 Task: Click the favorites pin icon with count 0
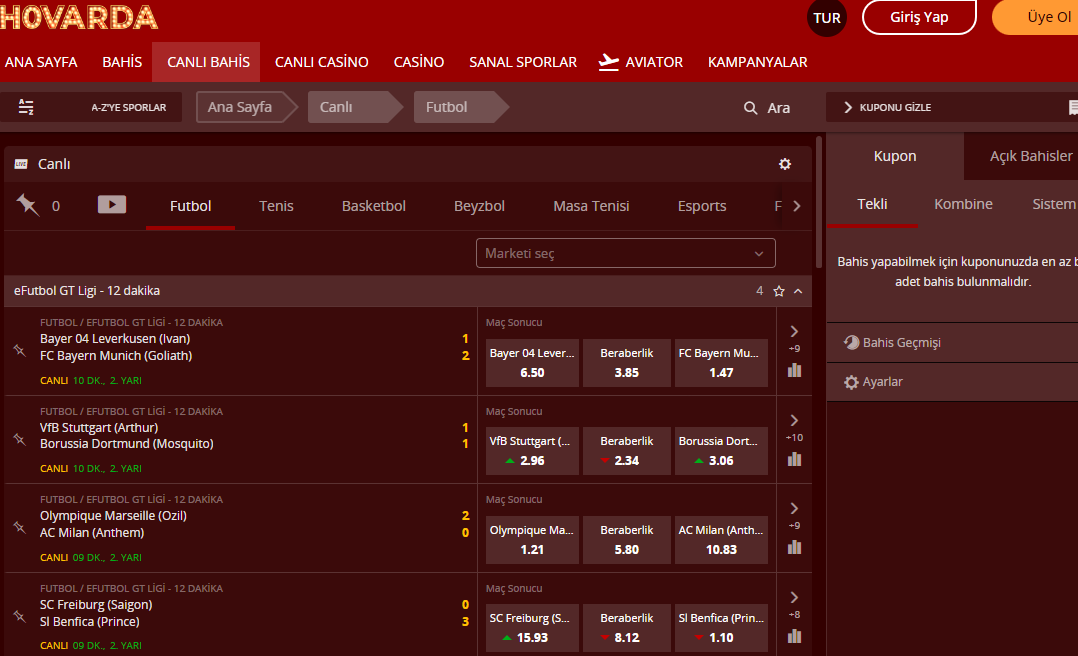pyautogui.click(x=28, y=205)
